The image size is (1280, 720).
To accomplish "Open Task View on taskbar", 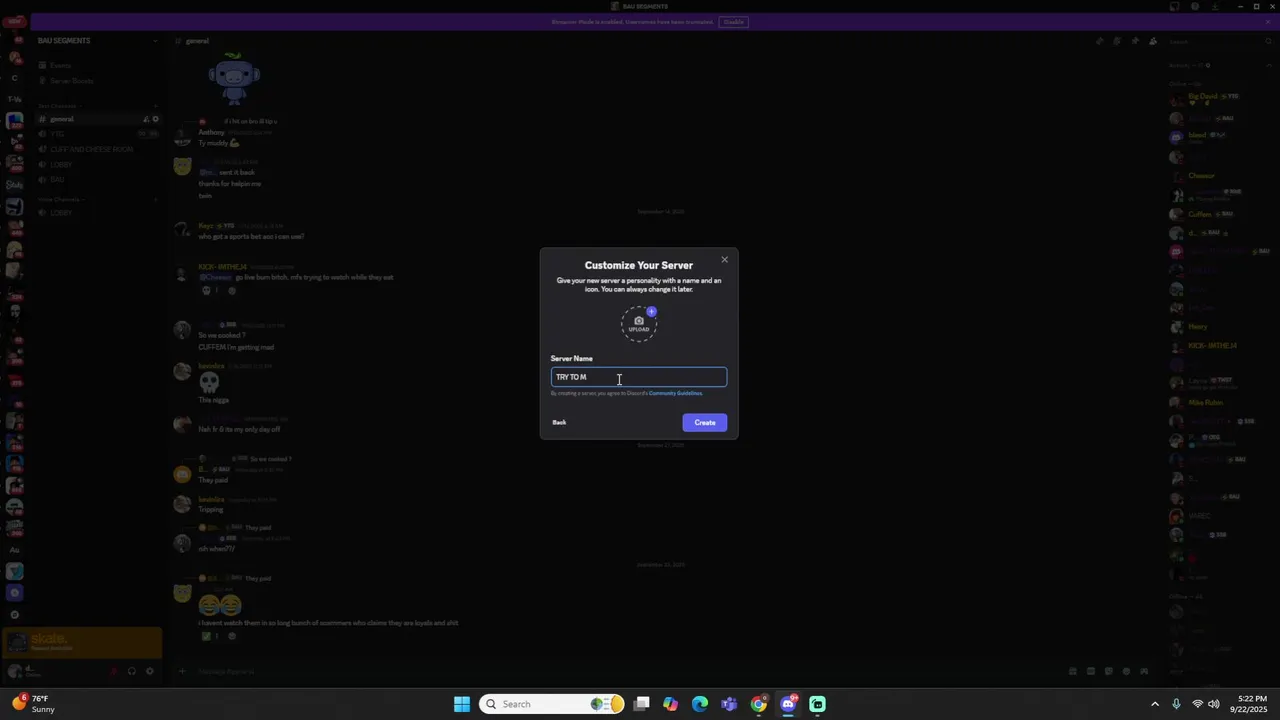I will pos(642,704).
